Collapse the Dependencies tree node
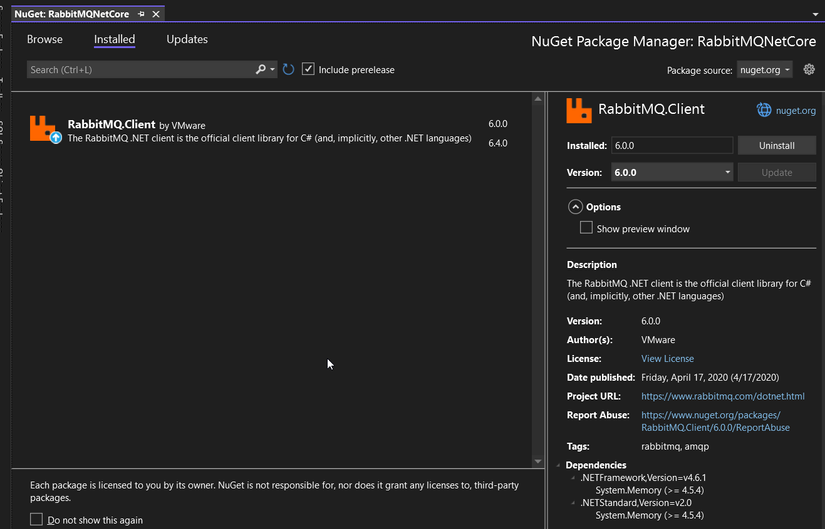The image size is (825, 529). point(559,465)
